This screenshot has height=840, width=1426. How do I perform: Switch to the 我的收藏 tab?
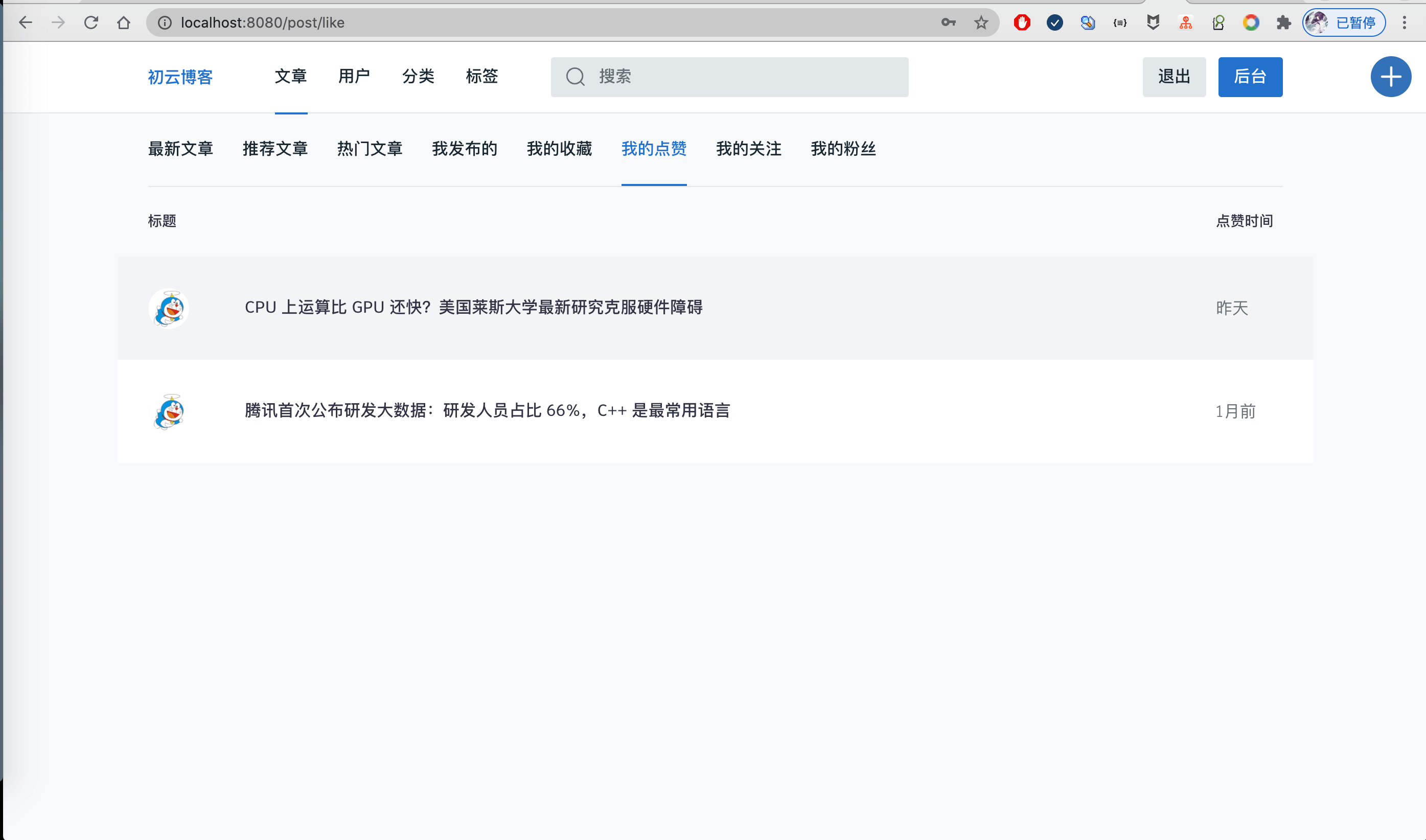point(559,149)
